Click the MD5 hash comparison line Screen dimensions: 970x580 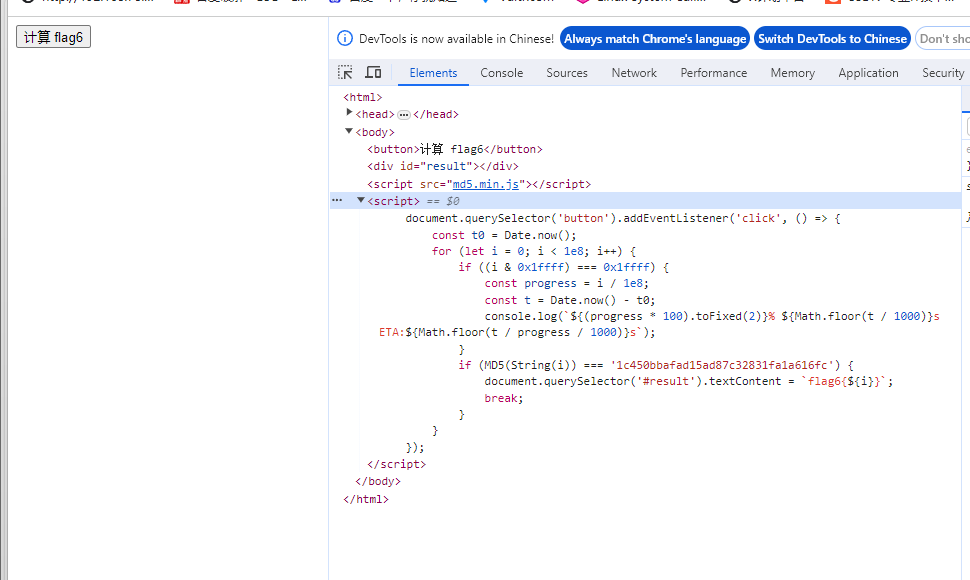[656, 365]
